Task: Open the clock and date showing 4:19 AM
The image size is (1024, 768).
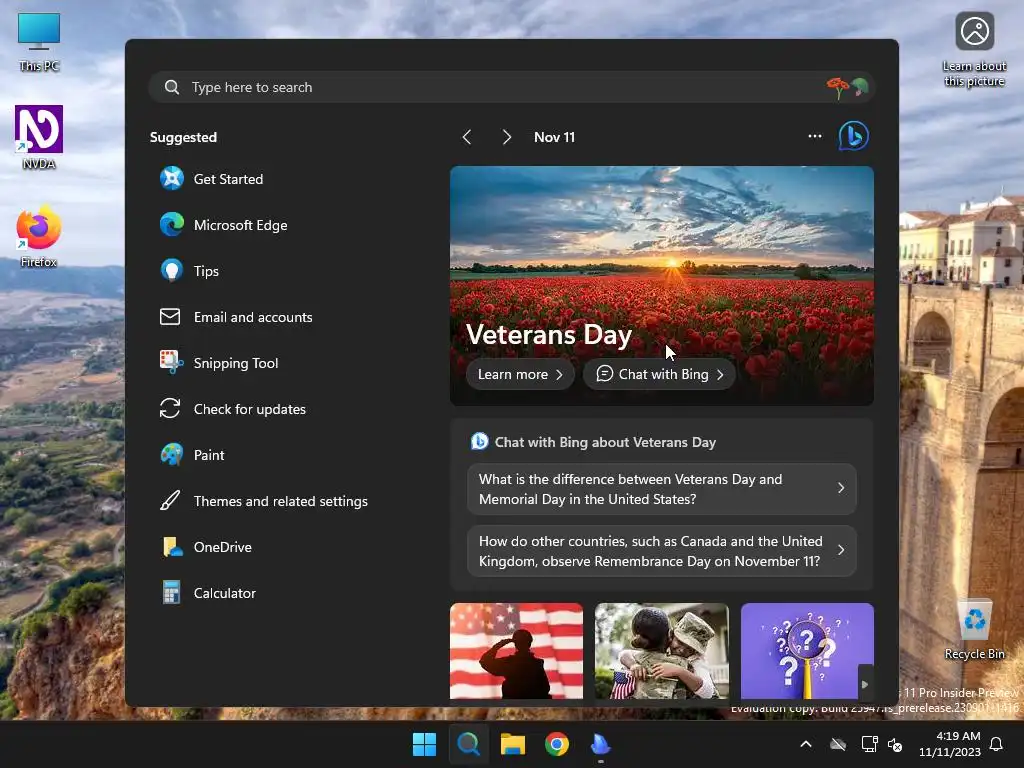Action: pyautogui.click(x=950, y=744)
